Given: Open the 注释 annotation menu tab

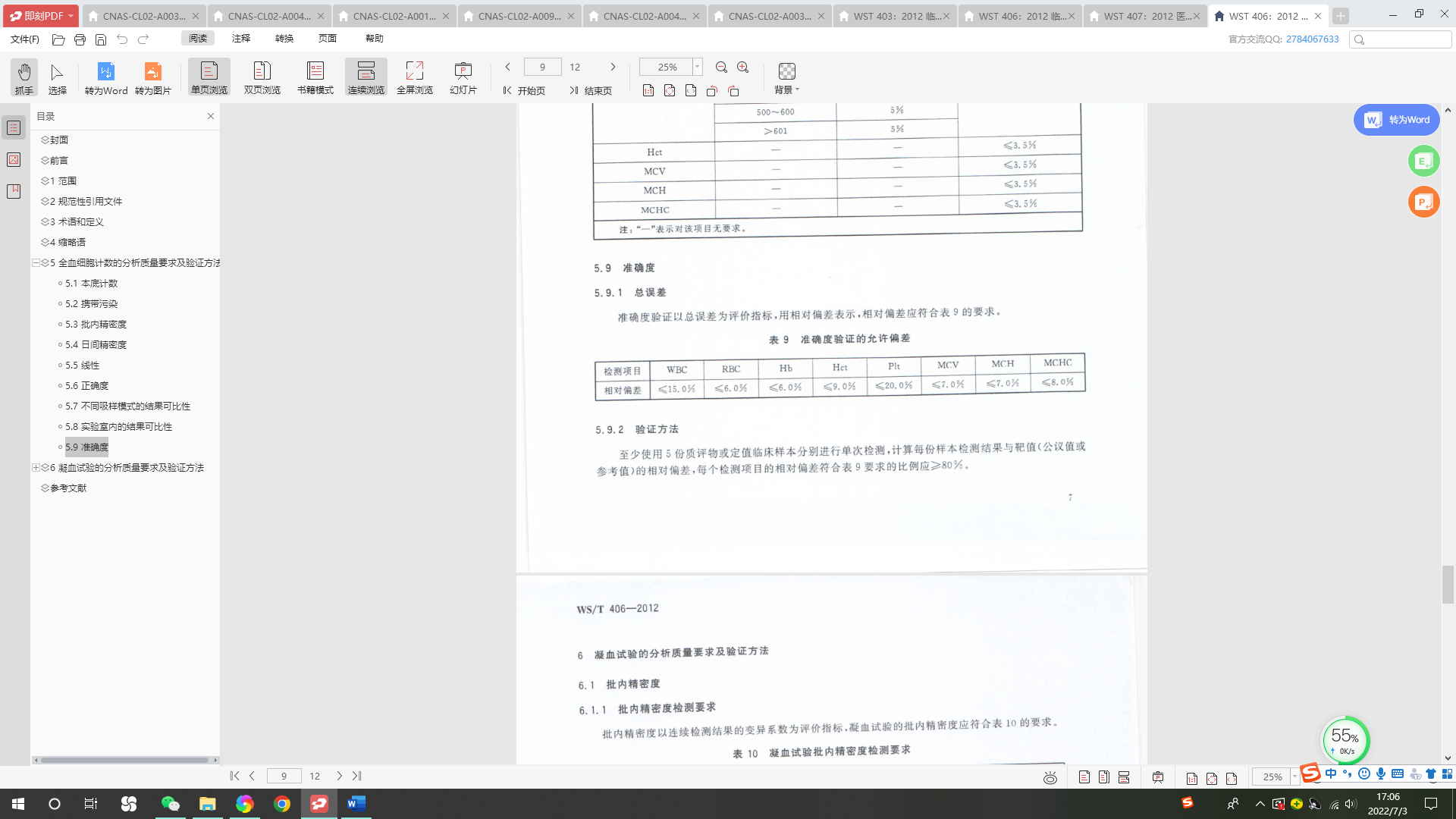Looking at the screenshot, I should pyautogui.click(x=241, y=39).
